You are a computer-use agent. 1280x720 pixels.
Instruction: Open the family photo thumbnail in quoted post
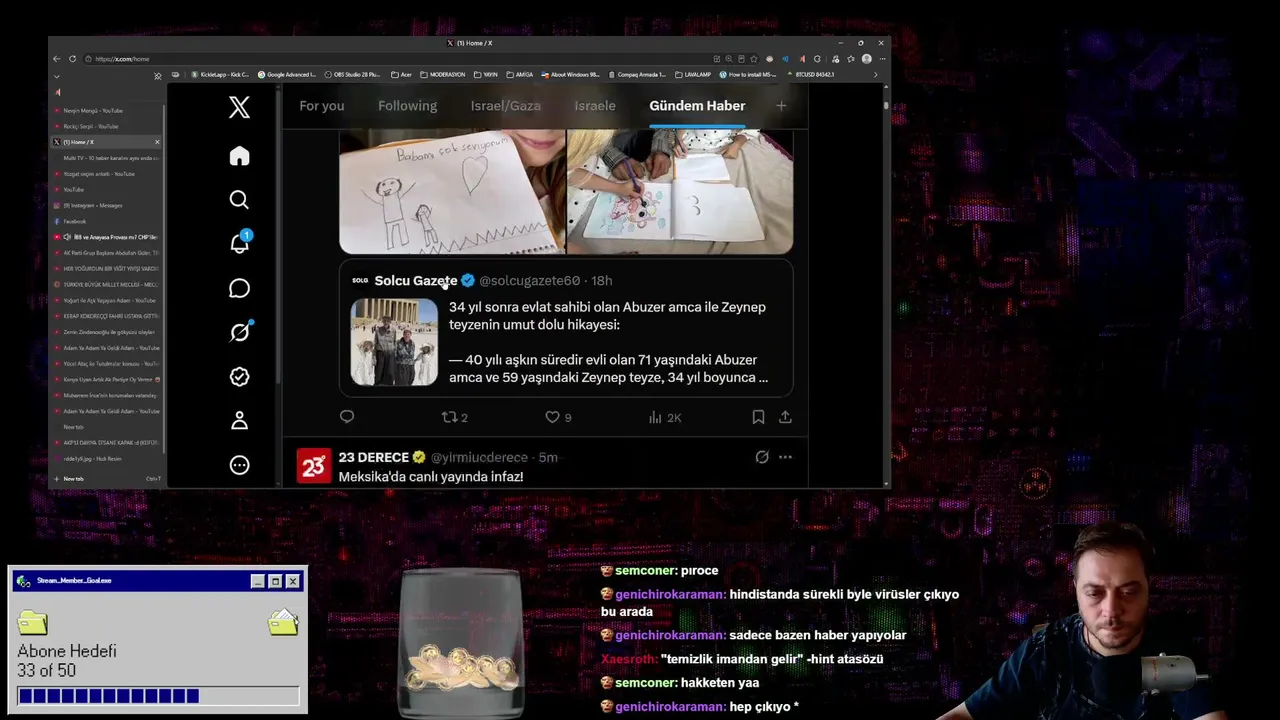[394, 342]
